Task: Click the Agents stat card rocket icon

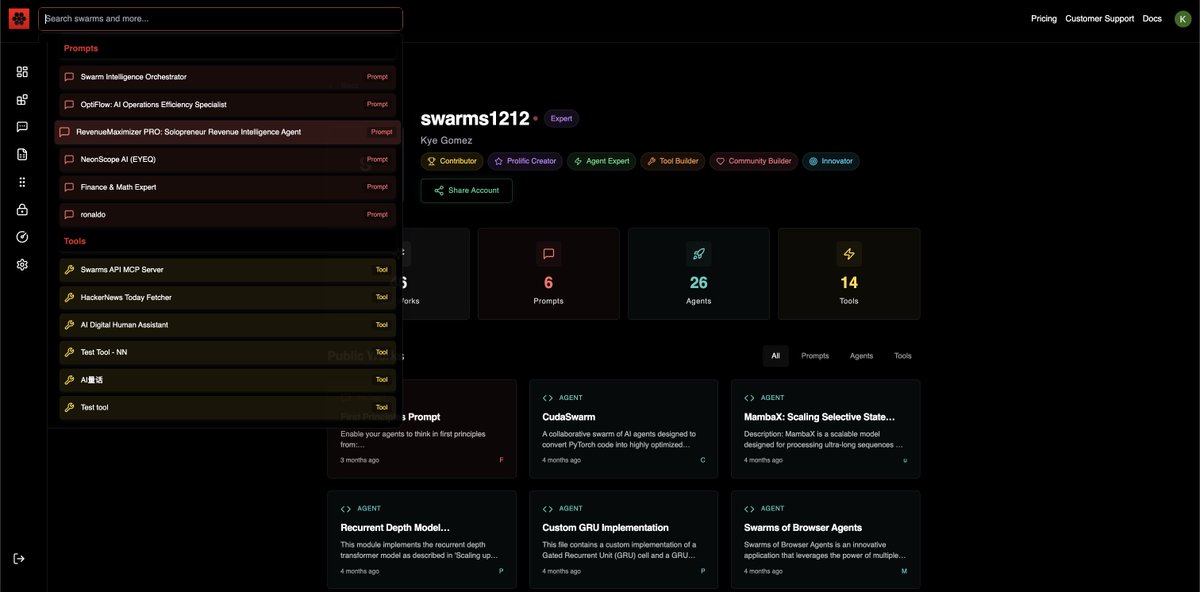Action: (698, 253)
